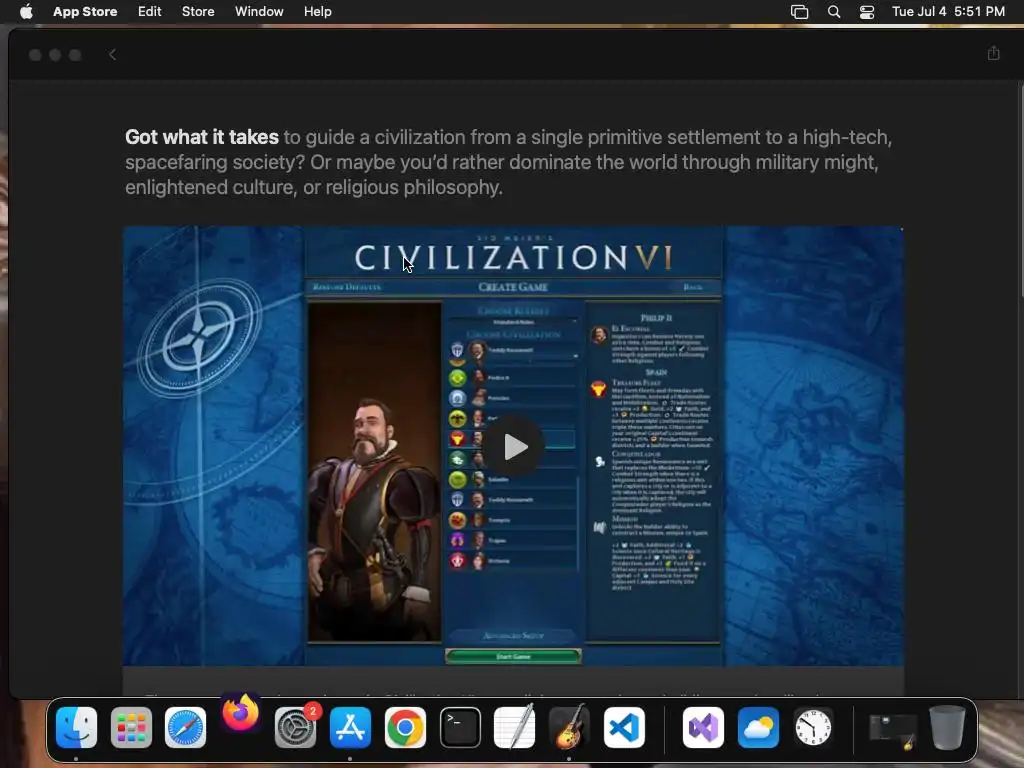Click the green Start Game button in the video
The height and width of the screenshot is (768, 1024).
pyautogui.click(x=513, y=656)
